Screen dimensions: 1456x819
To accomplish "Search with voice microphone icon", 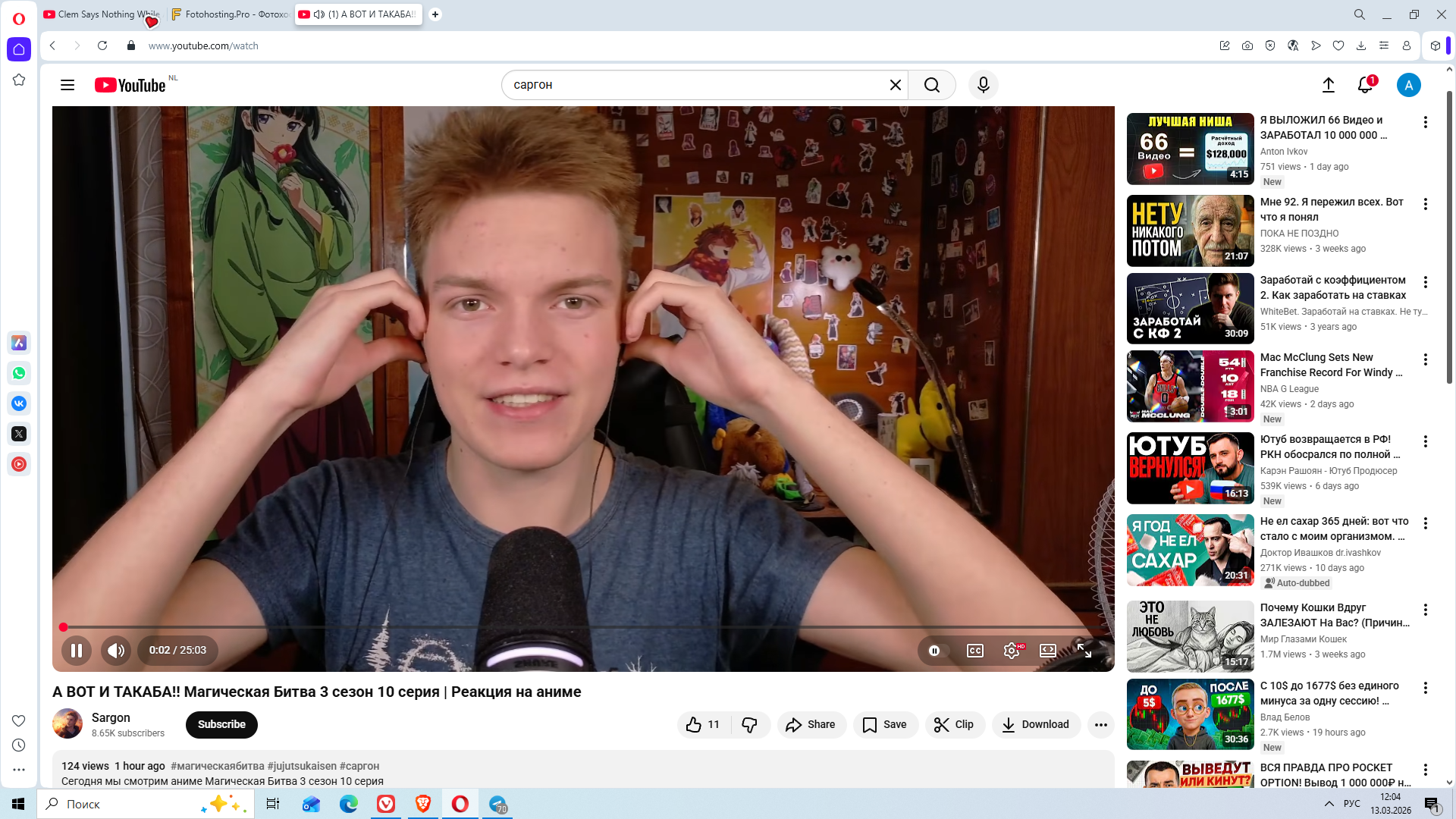I will coord(984,85).
